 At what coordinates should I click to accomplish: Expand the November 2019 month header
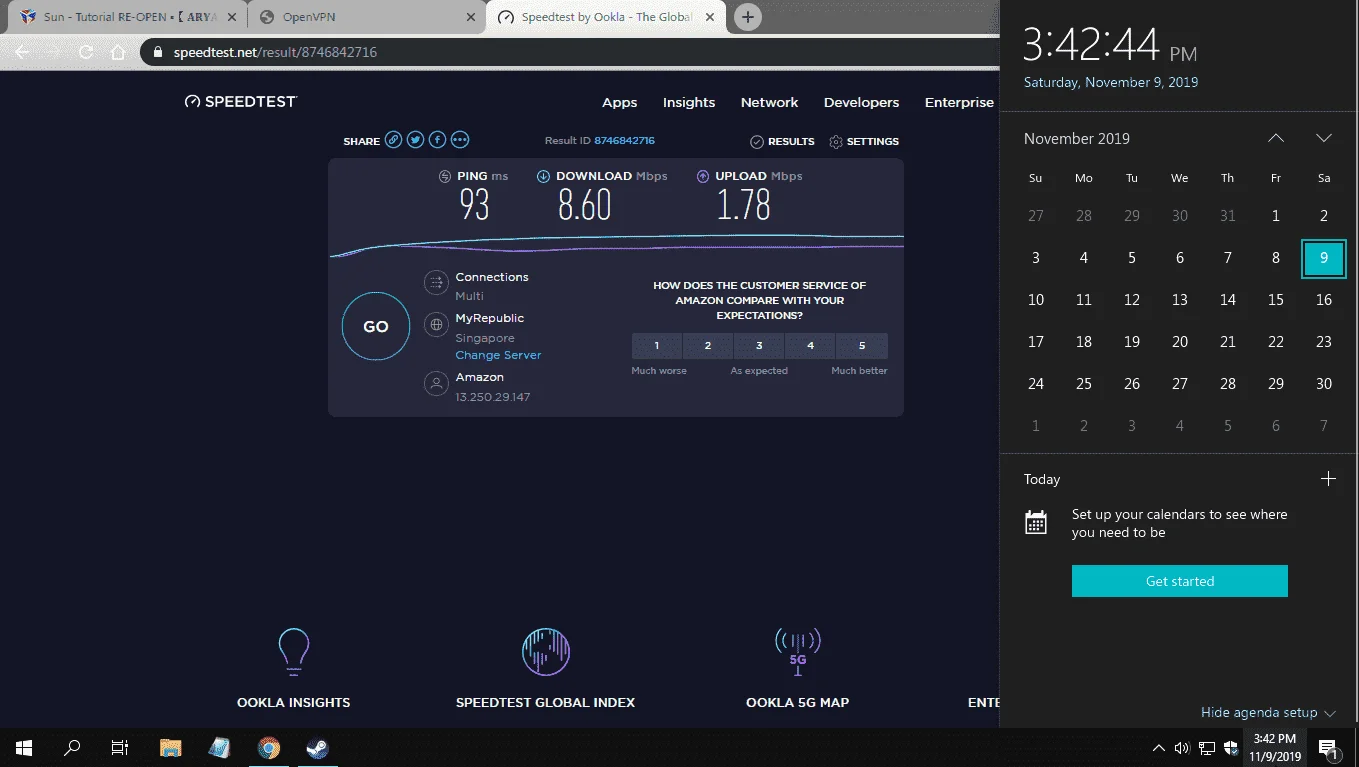[x=1077, y=139]
